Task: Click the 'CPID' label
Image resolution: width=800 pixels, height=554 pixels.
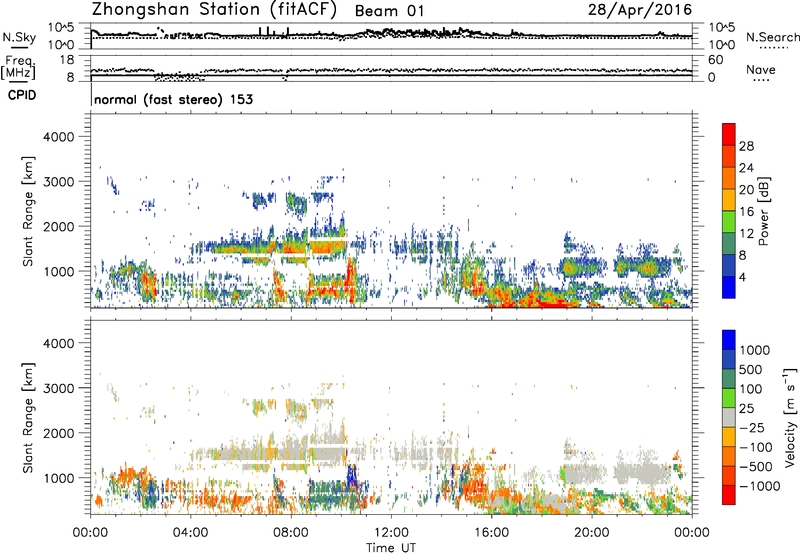Action: click(22, 95)
